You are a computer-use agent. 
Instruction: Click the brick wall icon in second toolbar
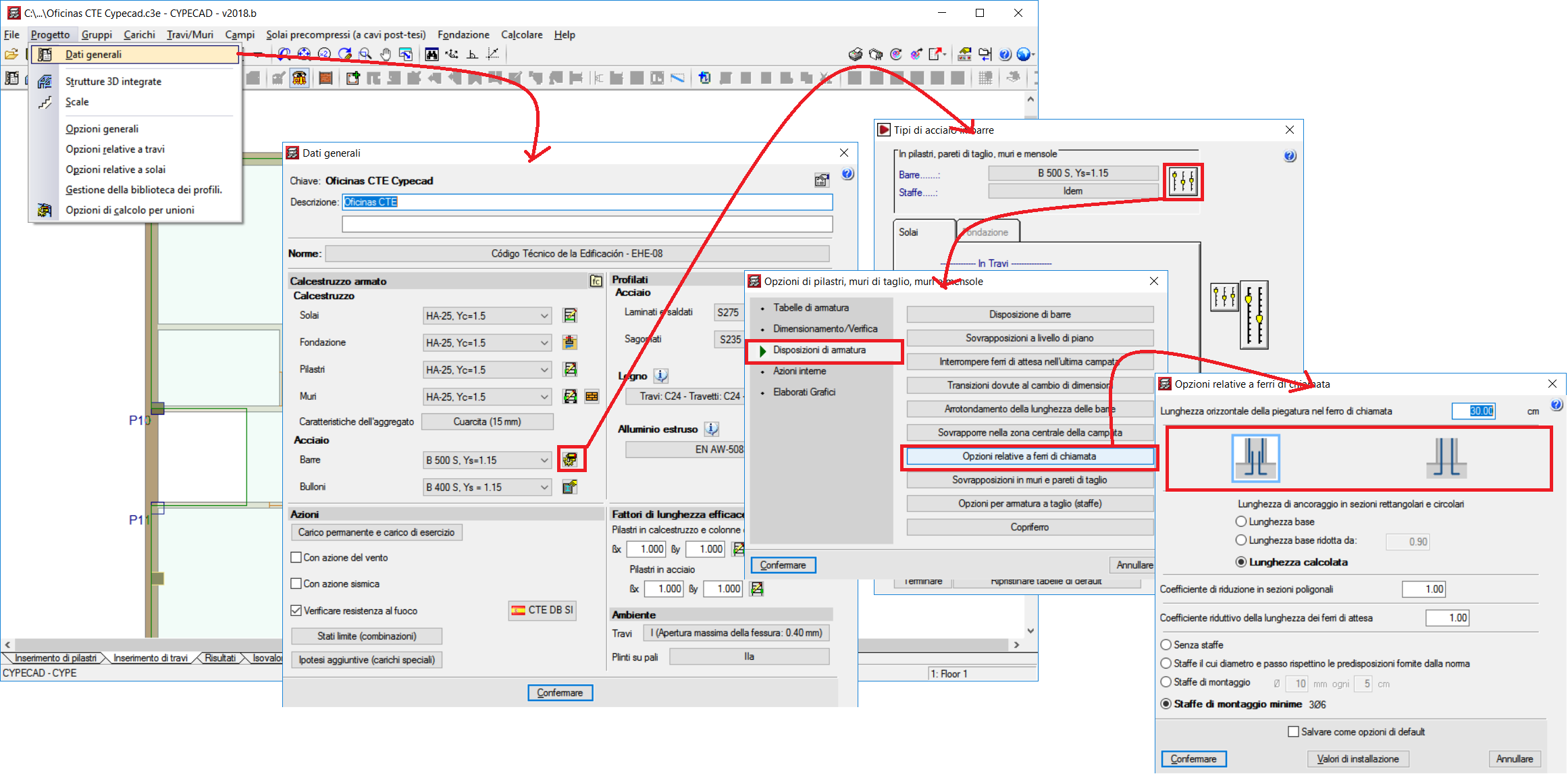325,78
